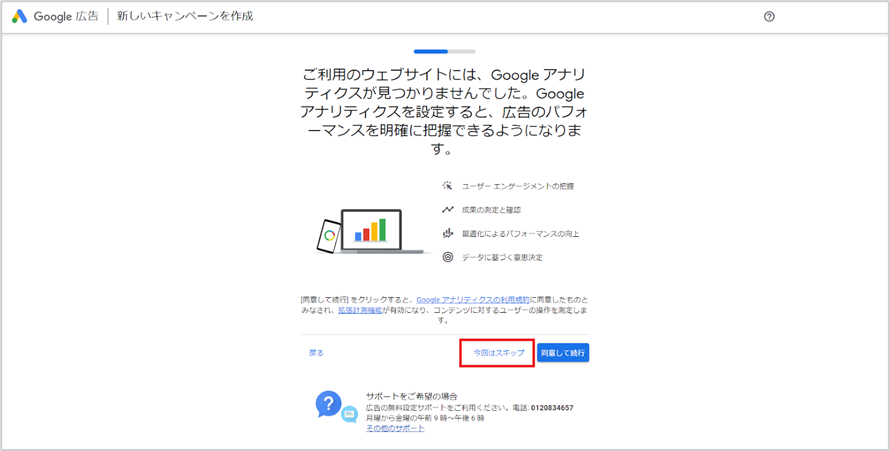Image resolution: width=890 pixels, height=451 pixels.
Task: Click the optimization performance chart icon
Action: tap(448, 233)
